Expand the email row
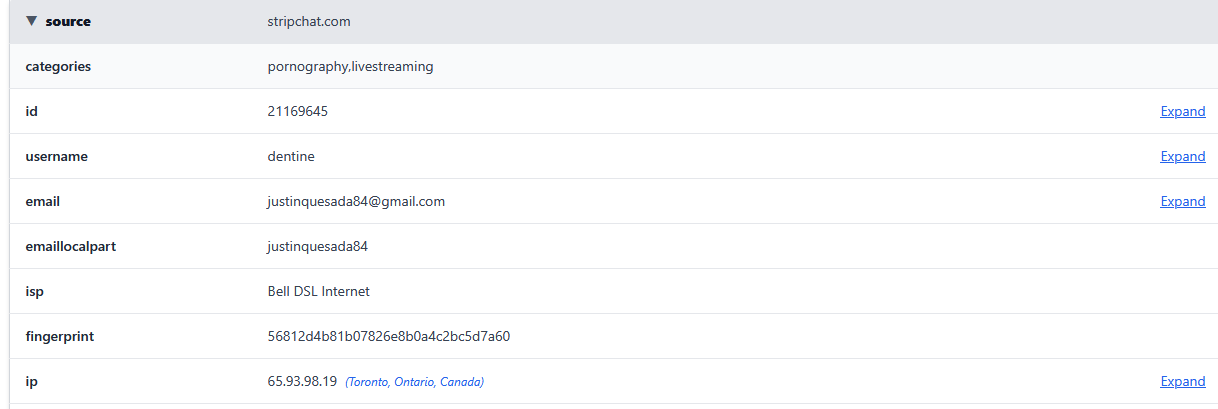The width and height of the screenshot is (1218, 409). (1182, 201)
